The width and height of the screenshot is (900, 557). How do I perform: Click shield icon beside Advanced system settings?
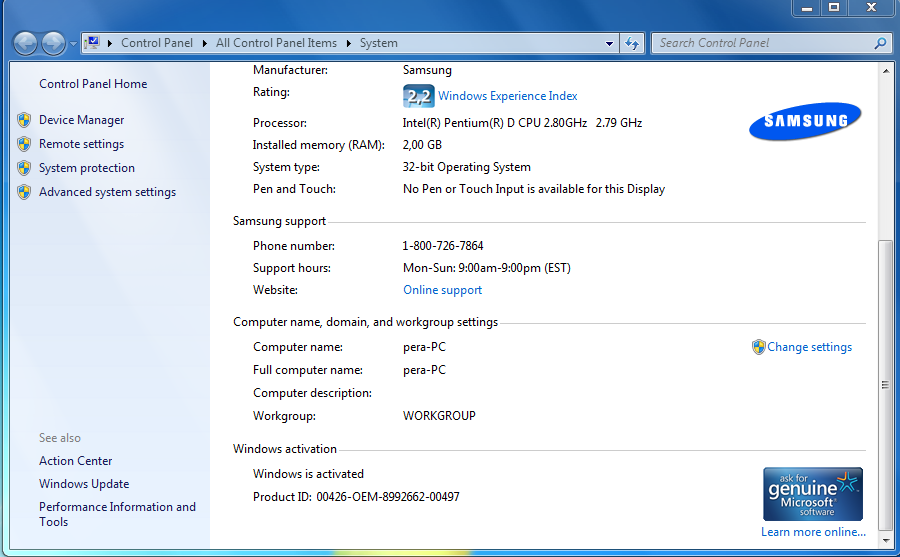[24, 192]
